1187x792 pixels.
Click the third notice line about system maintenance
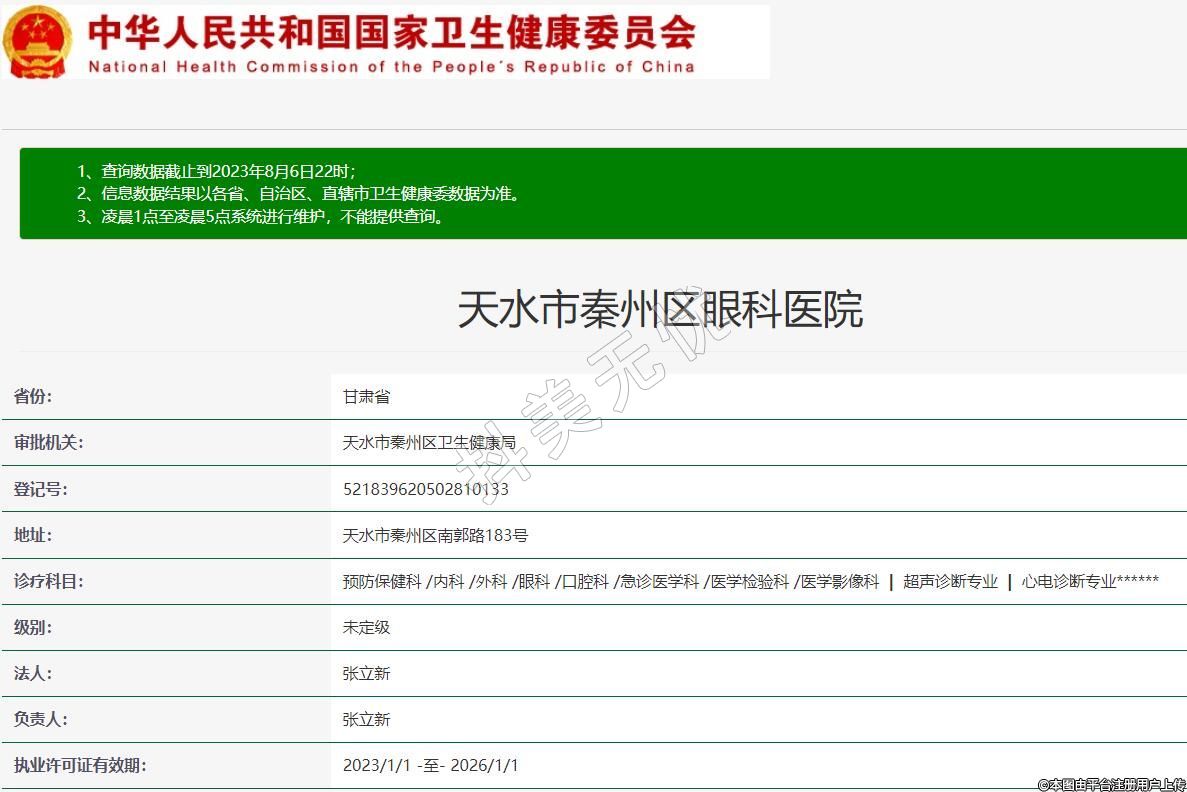pos(260,216)
